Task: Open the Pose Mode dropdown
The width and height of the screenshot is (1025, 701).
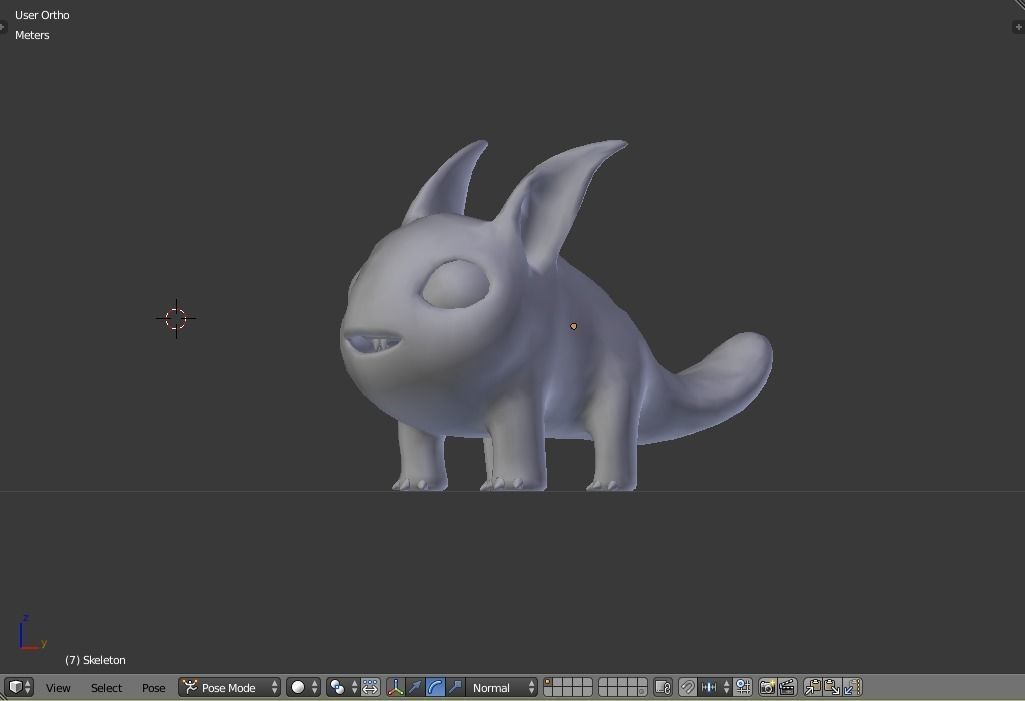Action: tap(229, 687)
